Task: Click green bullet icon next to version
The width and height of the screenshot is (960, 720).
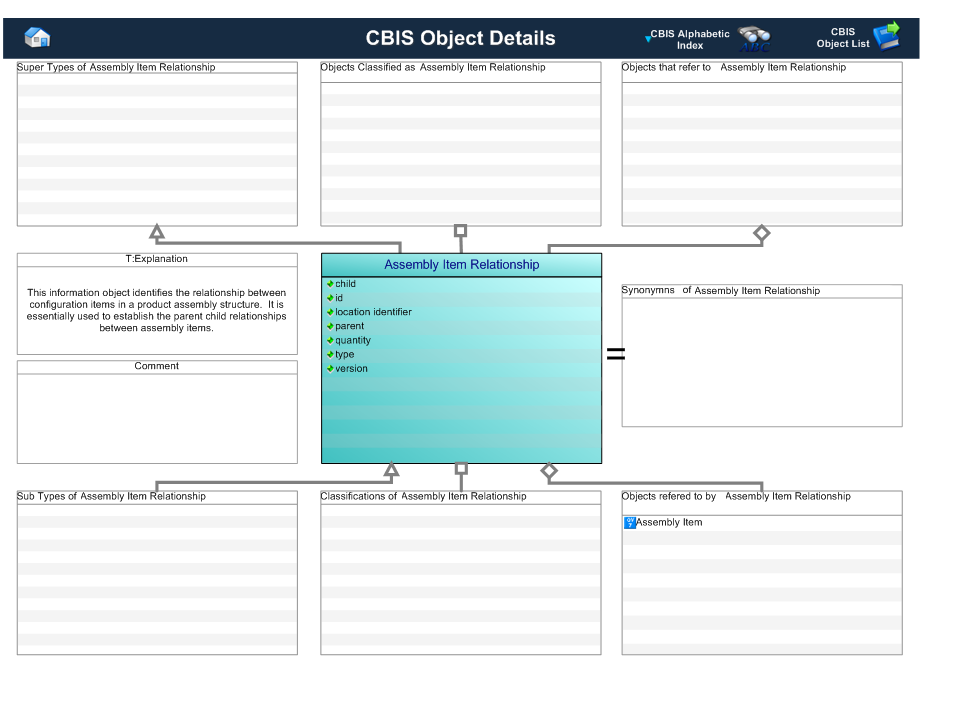Action: click(330, 369)
